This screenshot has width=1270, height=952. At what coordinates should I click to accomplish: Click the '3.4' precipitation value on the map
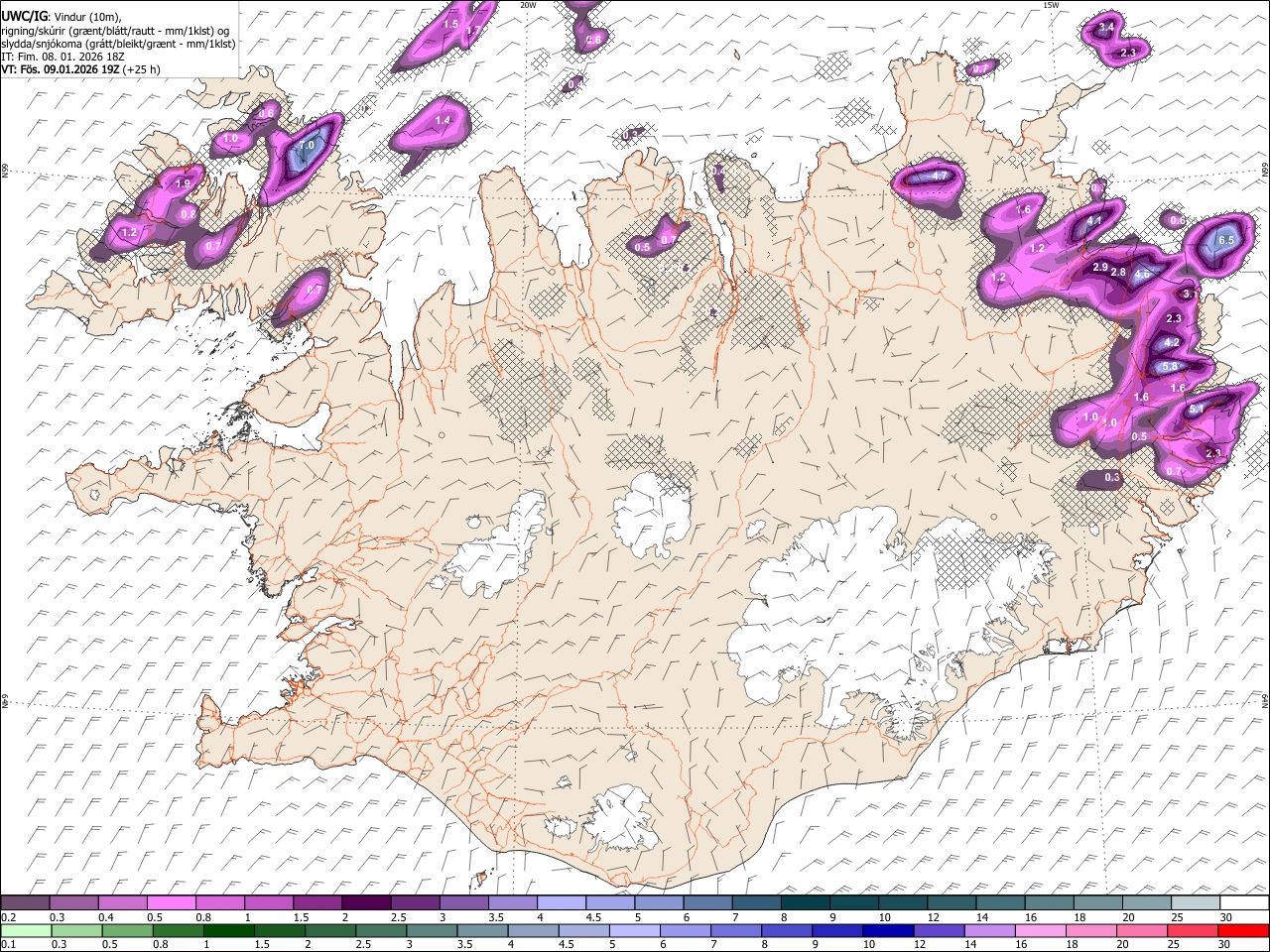(x=1107, y=27)
